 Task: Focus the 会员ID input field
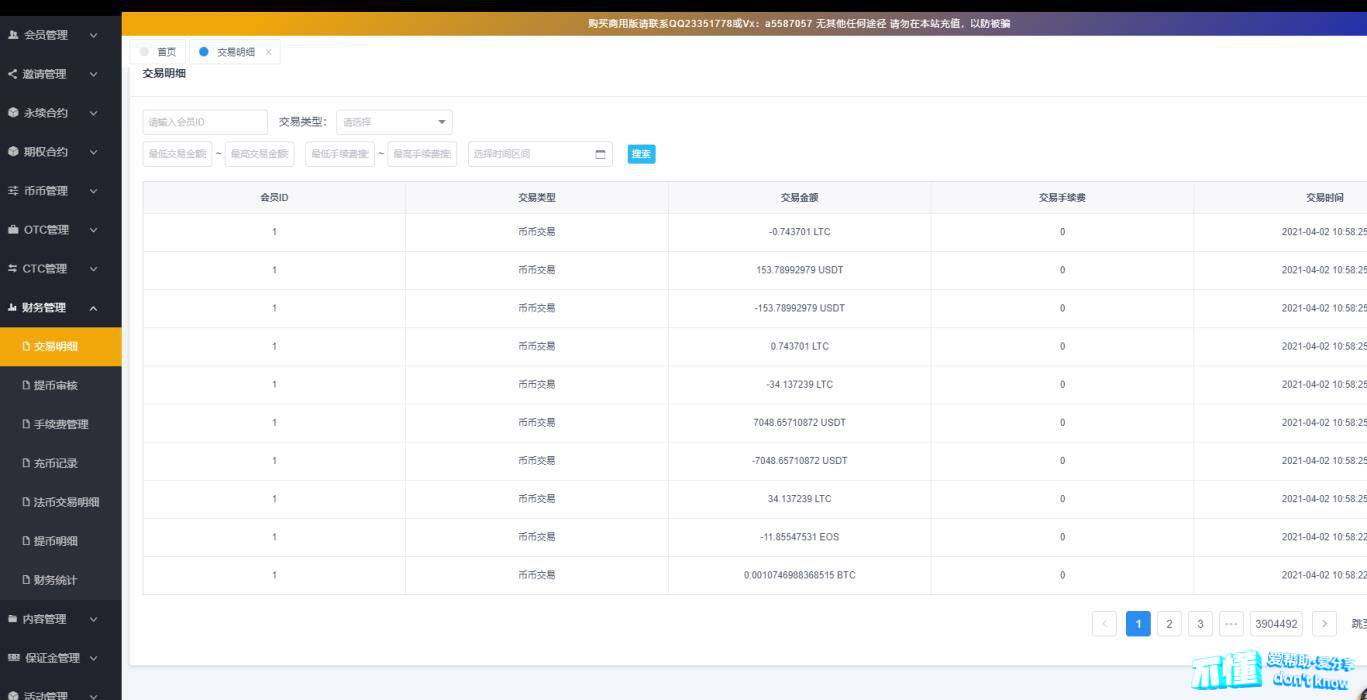click(x=205, y=122)
